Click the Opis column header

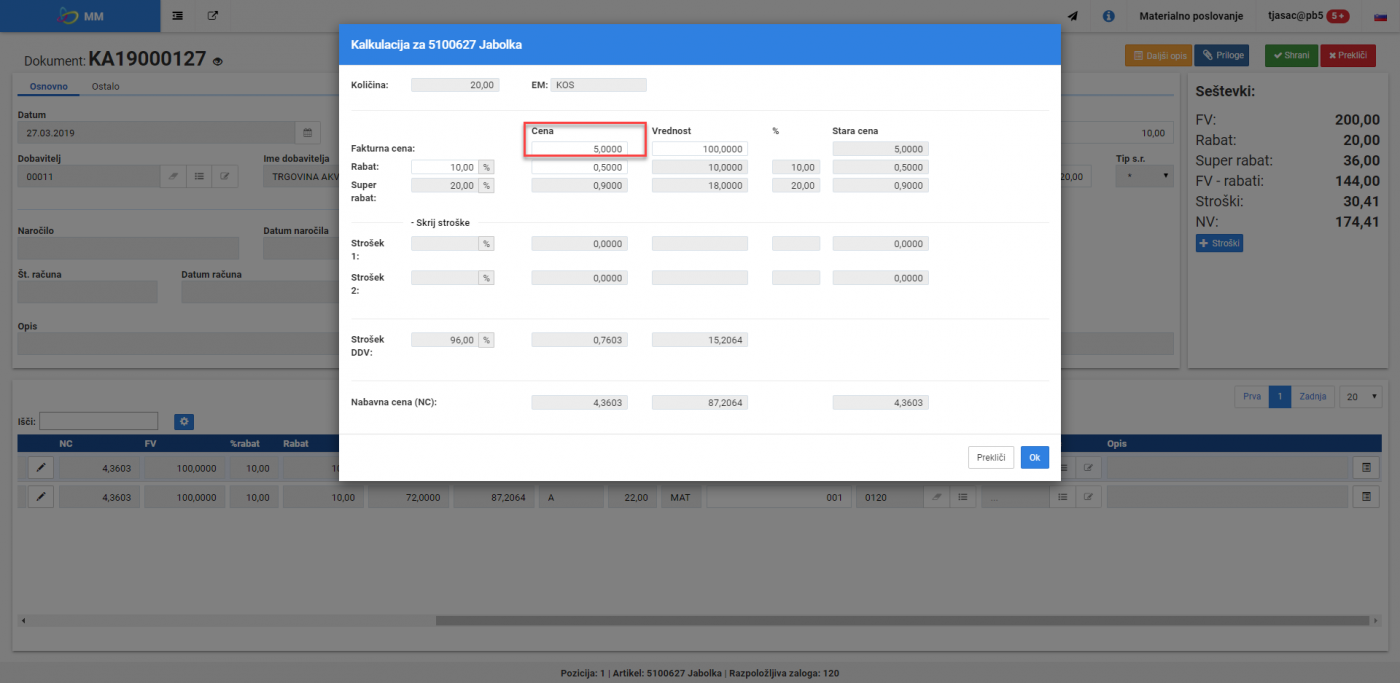(x=1116, y=443)
